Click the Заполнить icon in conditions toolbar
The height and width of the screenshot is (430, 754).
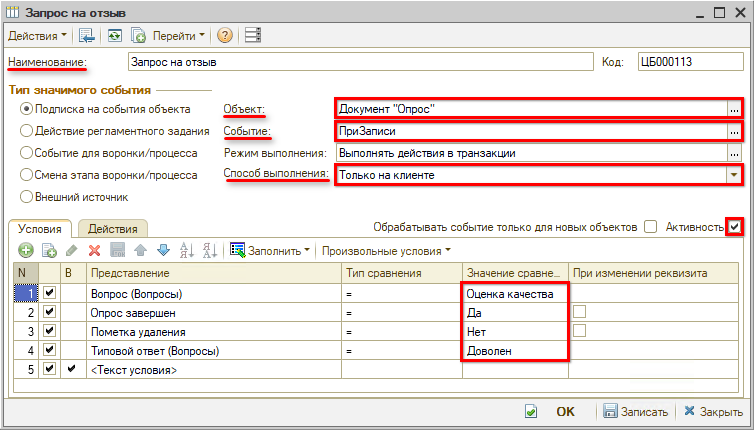click(x=238, y=250)
